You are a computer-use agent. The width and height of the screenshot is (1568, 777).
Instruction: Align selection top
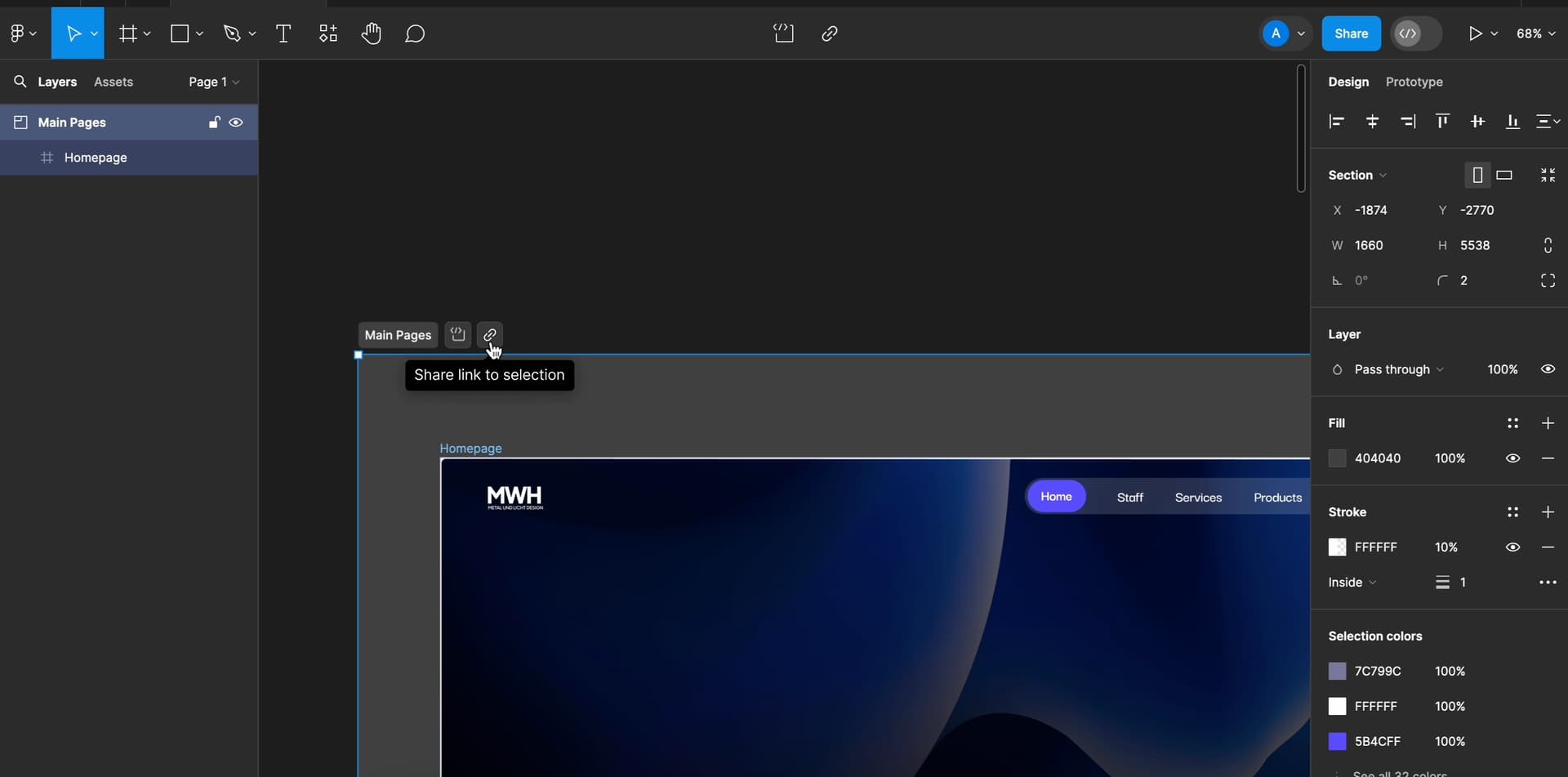pos(1442,122)
